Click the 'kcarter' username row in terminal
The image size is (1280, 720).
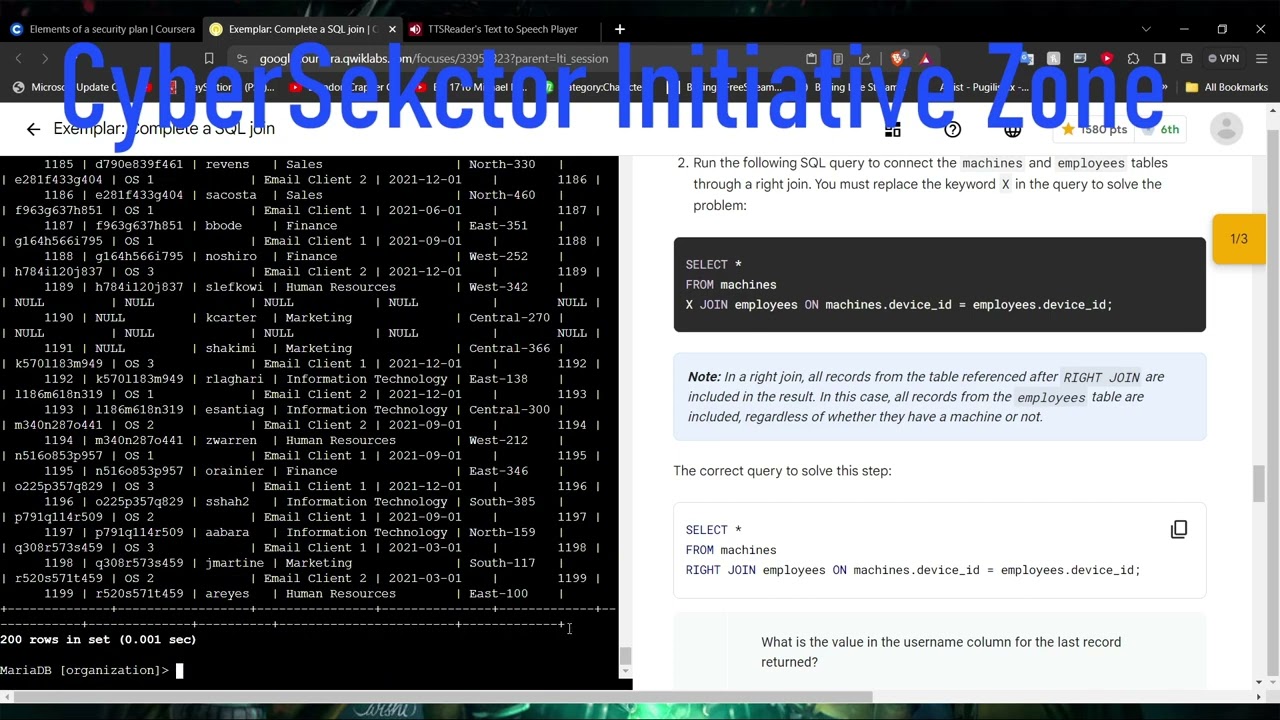[x=231, y=318]
